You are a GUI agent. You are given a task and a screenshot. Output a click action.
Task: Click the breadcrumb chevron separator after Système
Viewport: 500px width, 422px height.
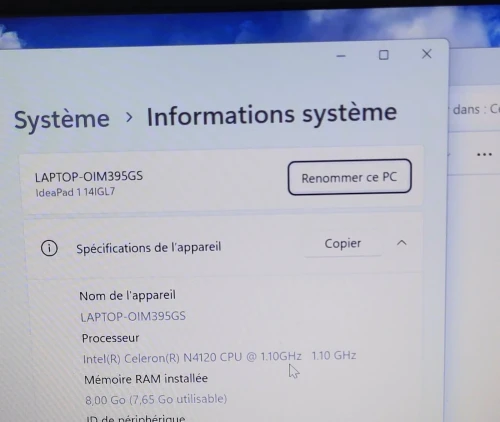(x=129, y=117)
